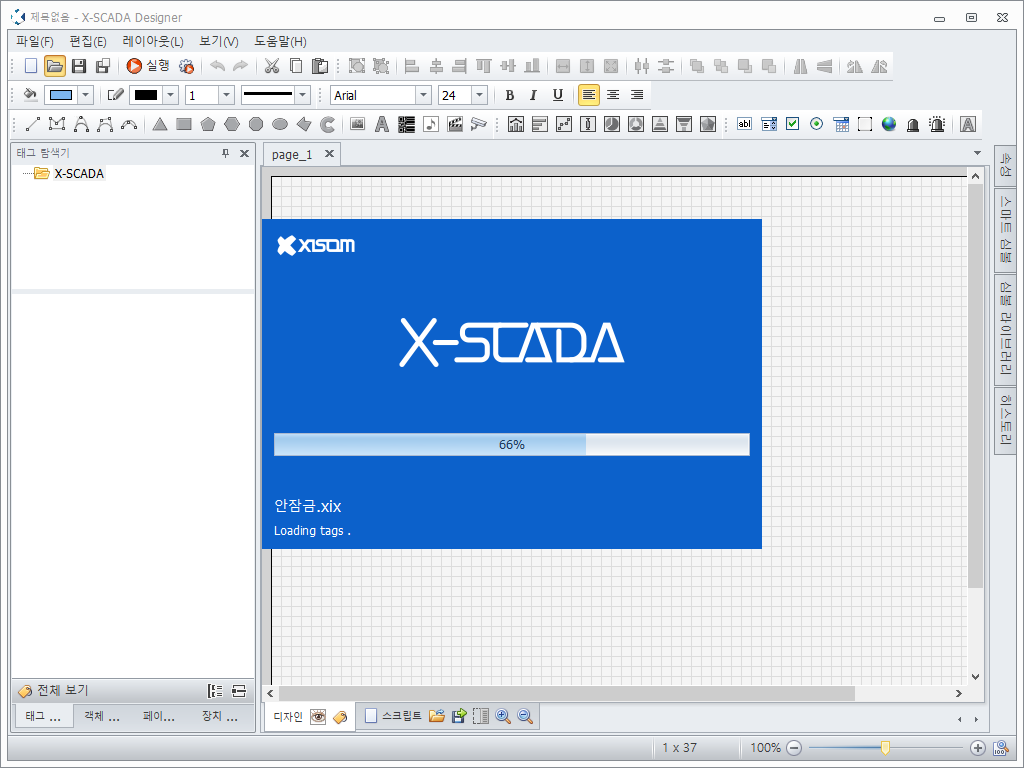Insert an image object
Image resolution: width=1024 pixels, height=768 pixels.
[x=357, y=124]
